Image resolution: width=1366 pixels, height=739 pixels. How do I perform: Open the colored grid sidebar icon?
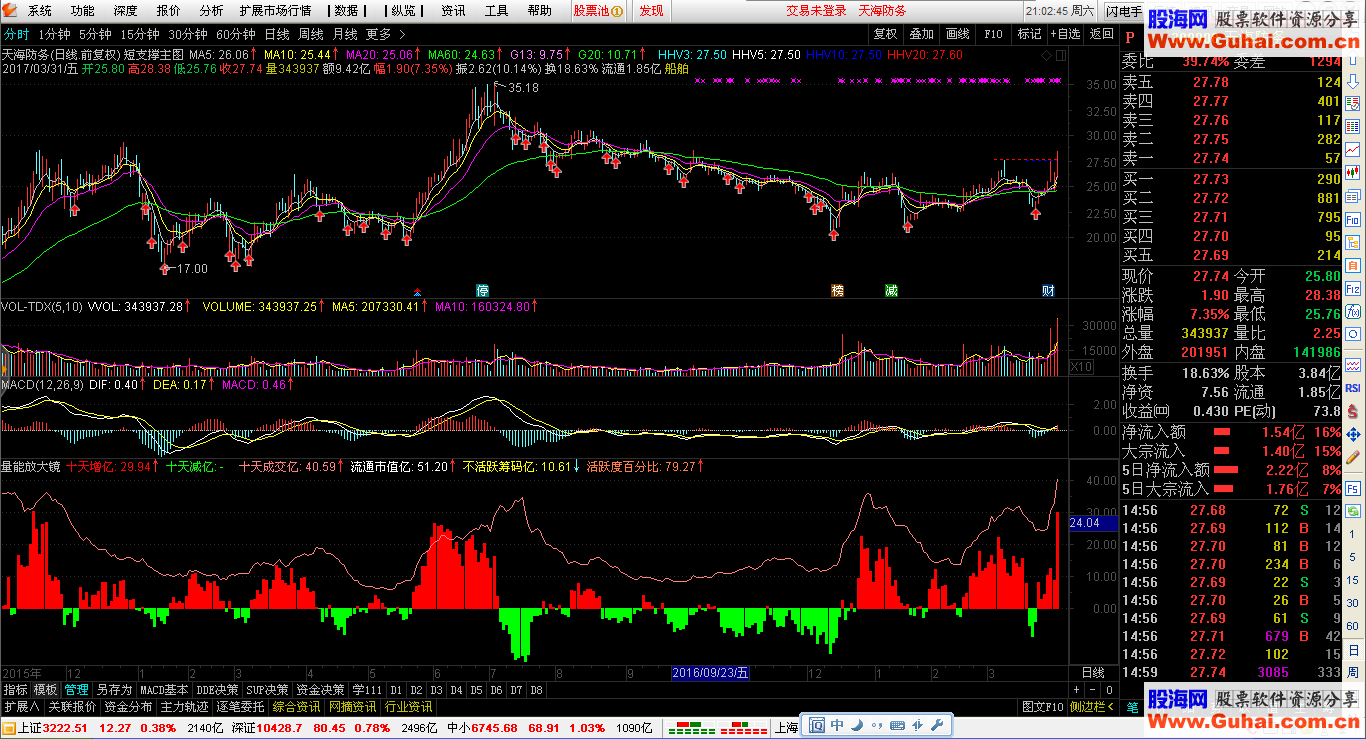point(1353,127)
